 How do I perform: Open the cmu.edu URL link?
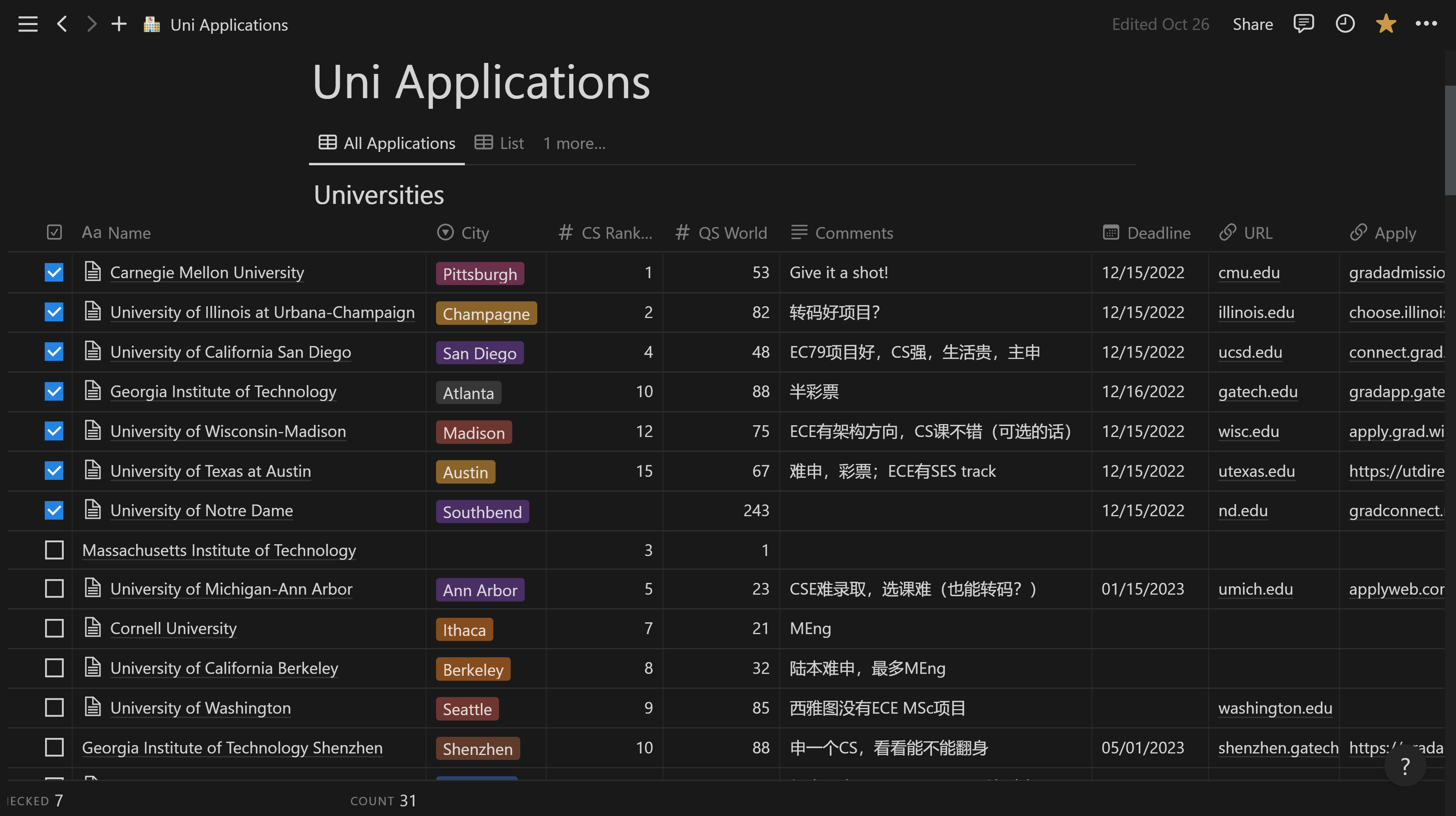click(1249, 273)
